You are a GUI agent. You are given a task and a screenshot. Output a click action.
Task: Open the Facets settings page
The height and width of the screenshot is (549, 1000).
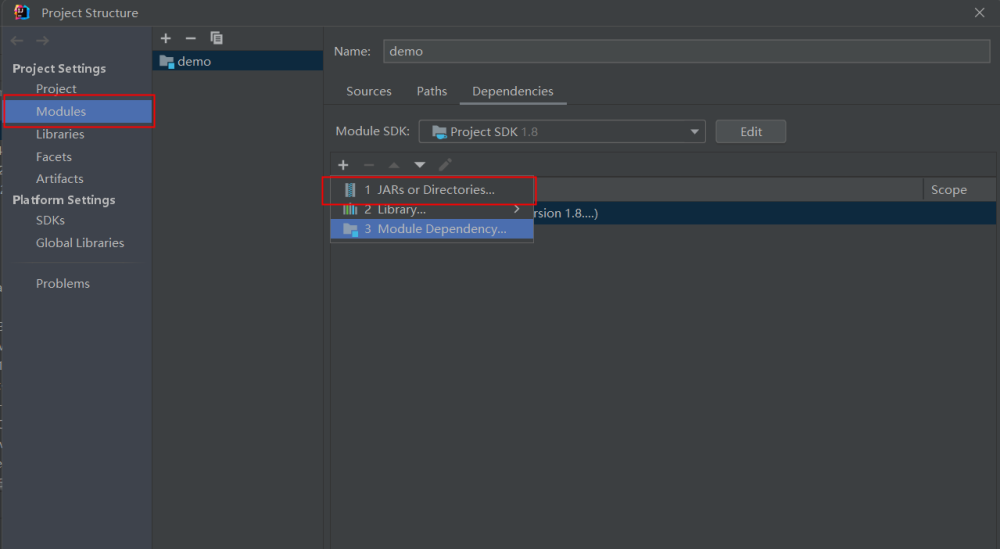[54, 157]
